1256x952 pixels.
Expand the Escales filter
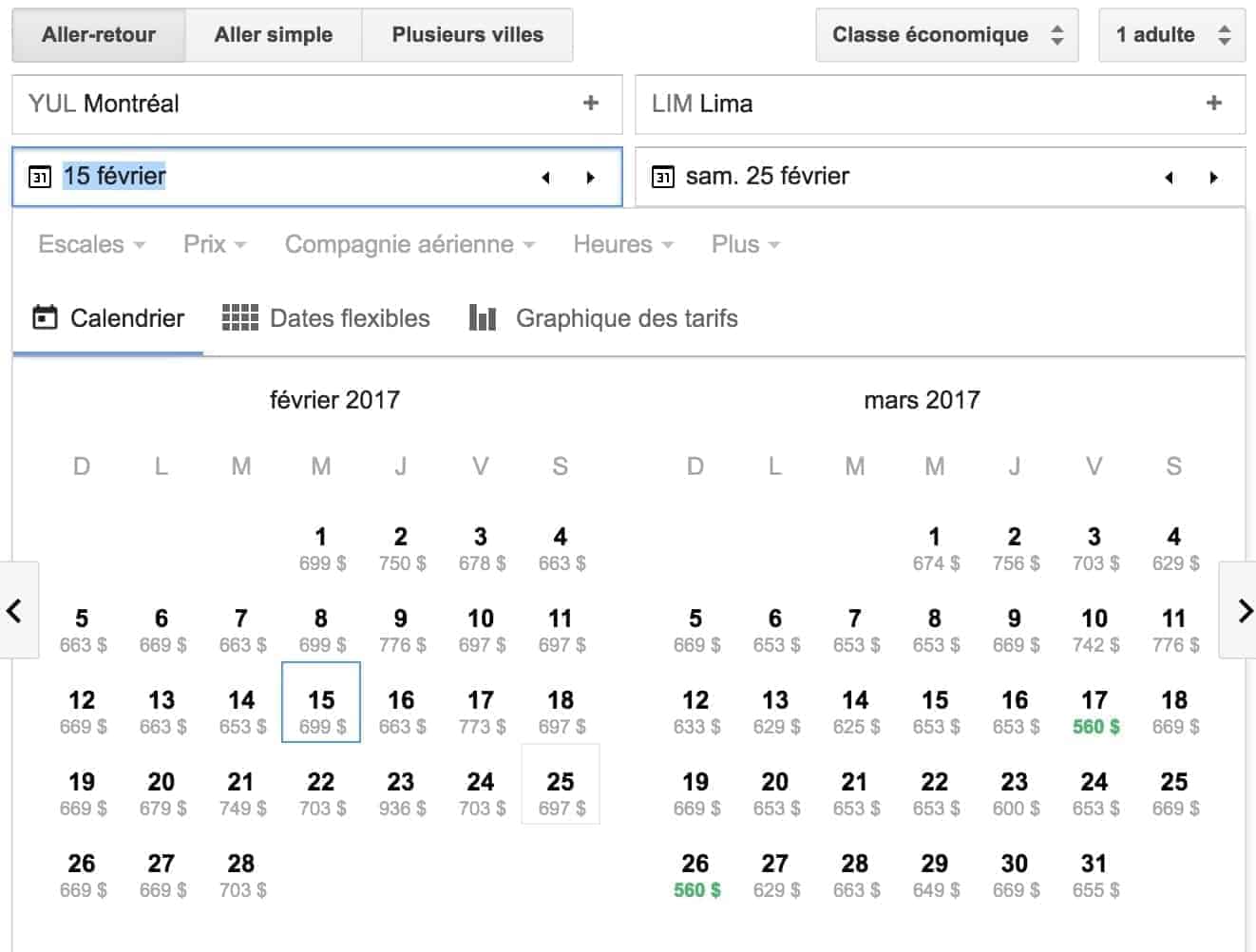coord(91,245)
